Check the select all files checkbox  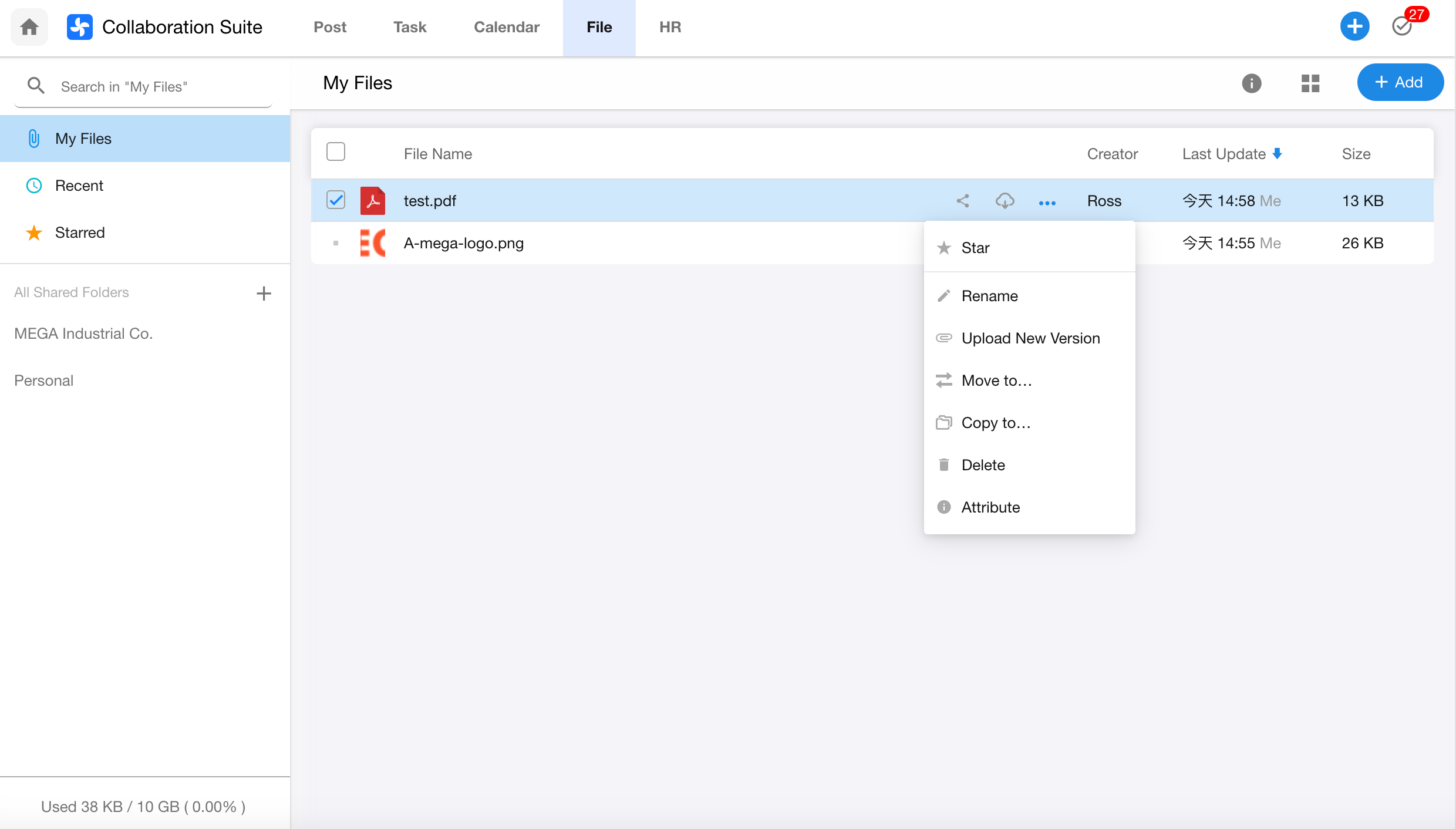click(336, 152)
